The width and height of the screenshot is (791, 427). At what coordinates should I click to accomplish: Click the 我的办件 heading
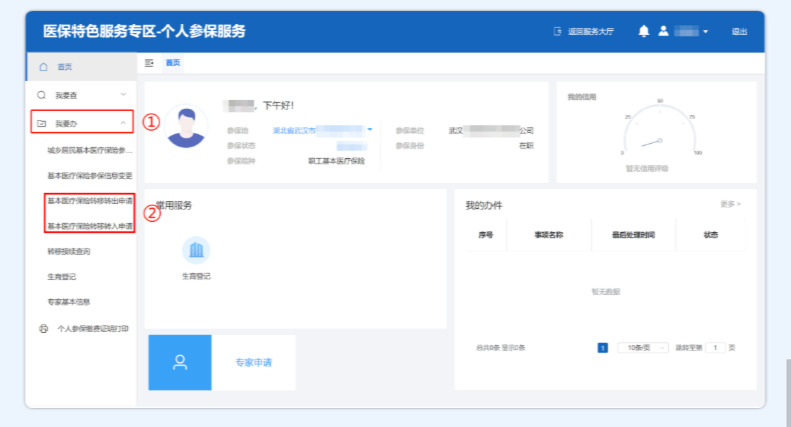click(483, 205)
